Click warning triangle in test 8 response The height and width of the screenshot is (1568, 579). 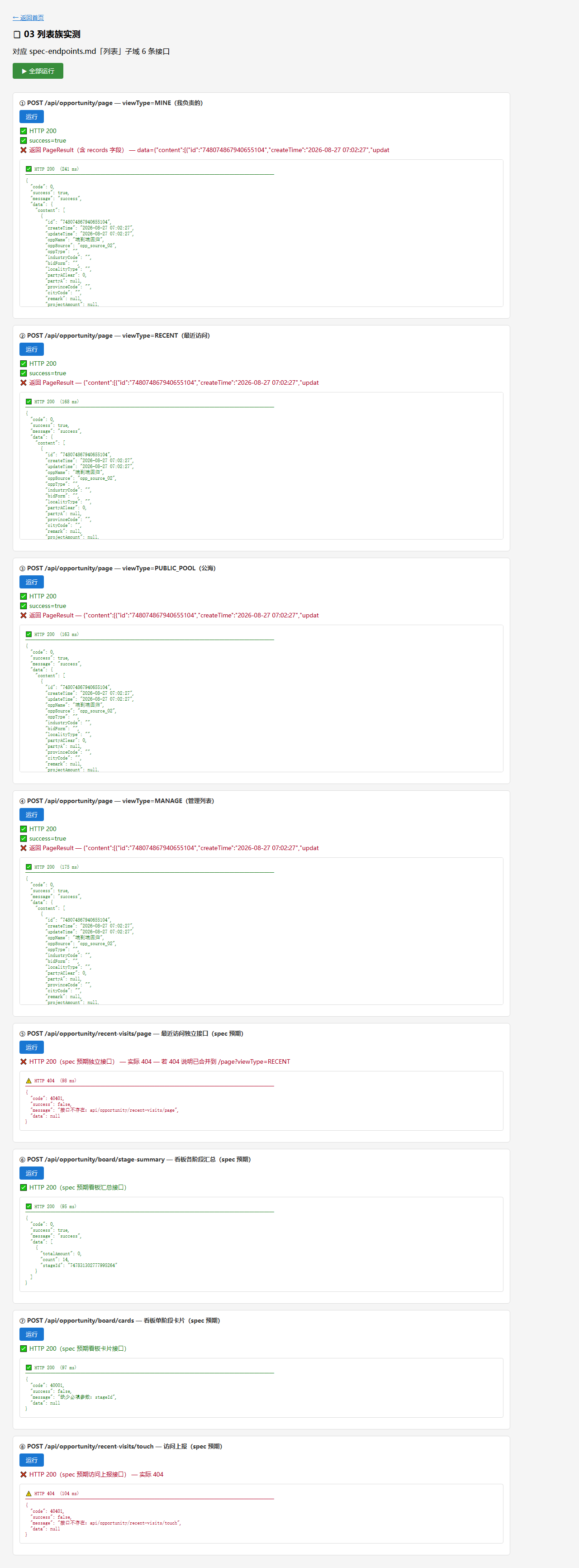click(28, 1493)
